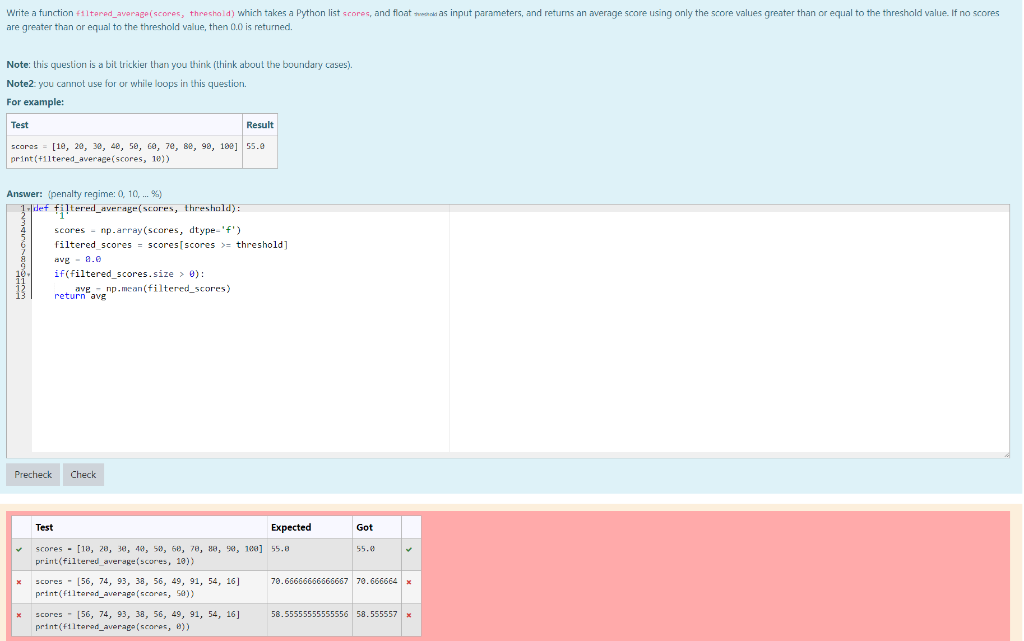Click the results test cell with threshold 0
Image resolution: width=1024 pixels, height=641 pixels.
pyautogui.click(x=149, y=620)
